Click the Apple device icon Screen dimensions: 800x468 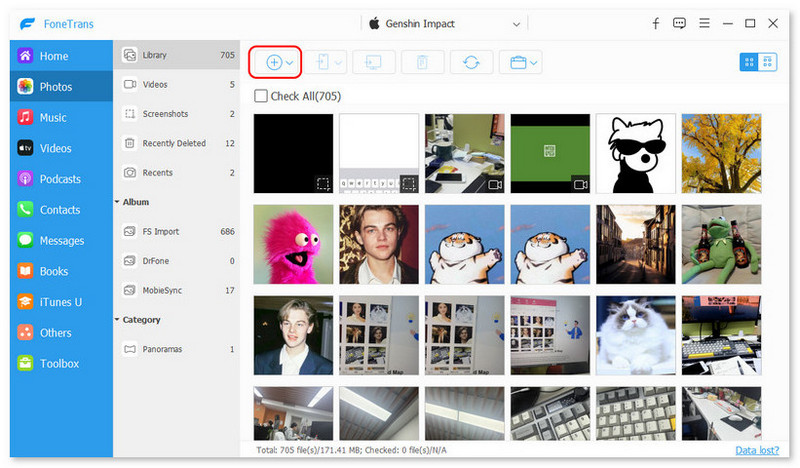click(374, 23)
